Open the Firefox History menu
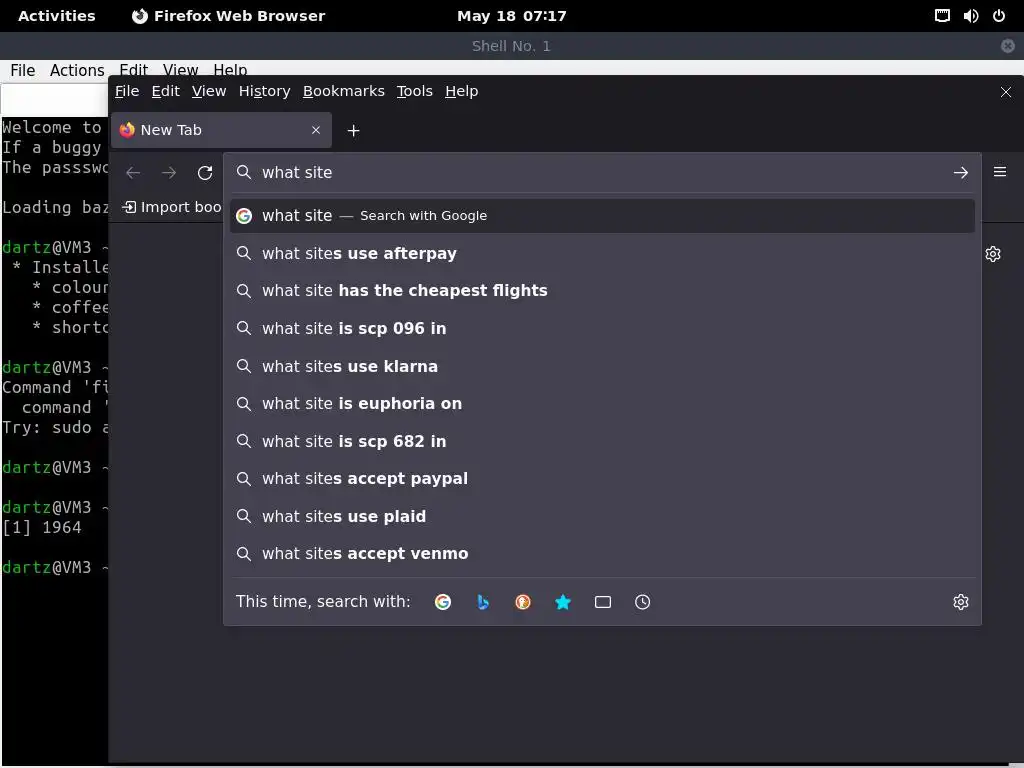This screenshot has height=768, width=1024. (264, 91)
